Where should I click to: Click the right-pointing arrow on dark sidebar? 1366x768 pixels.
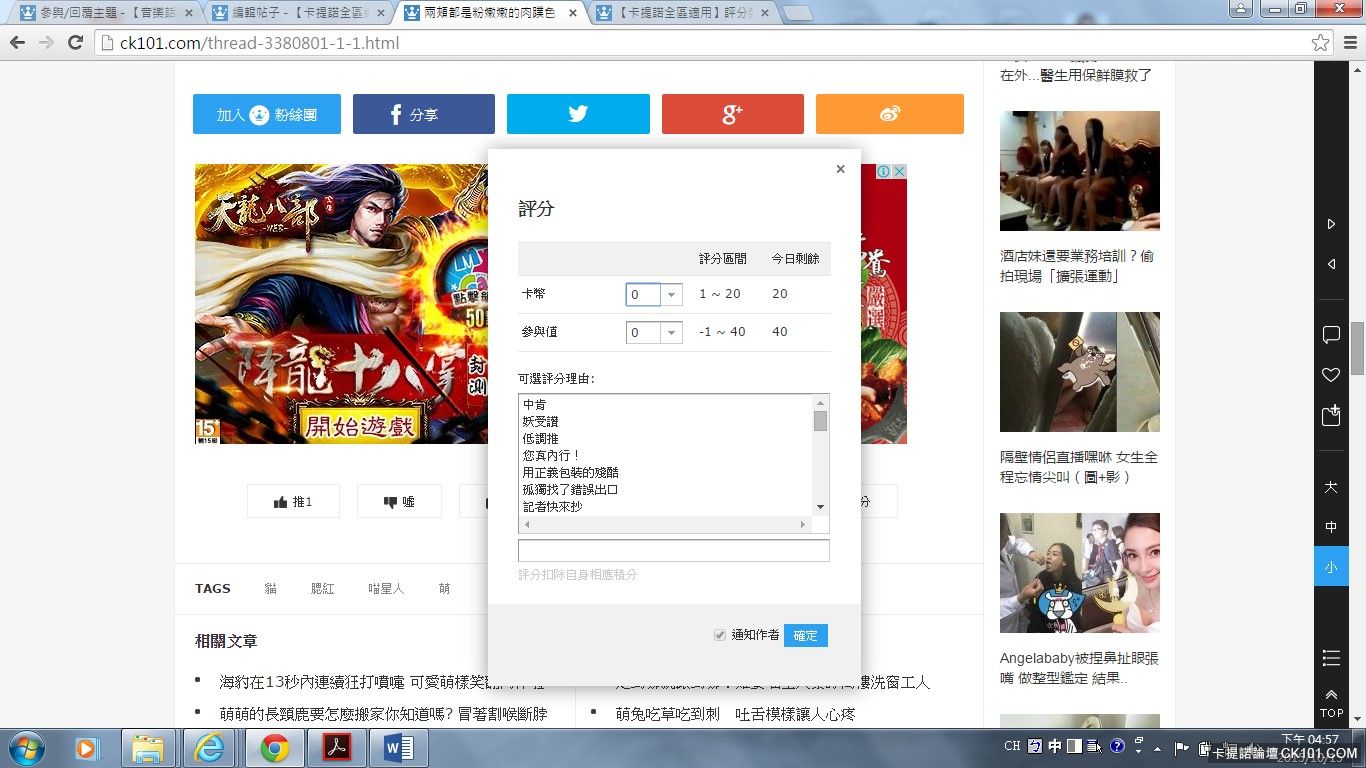point(1331,224)
